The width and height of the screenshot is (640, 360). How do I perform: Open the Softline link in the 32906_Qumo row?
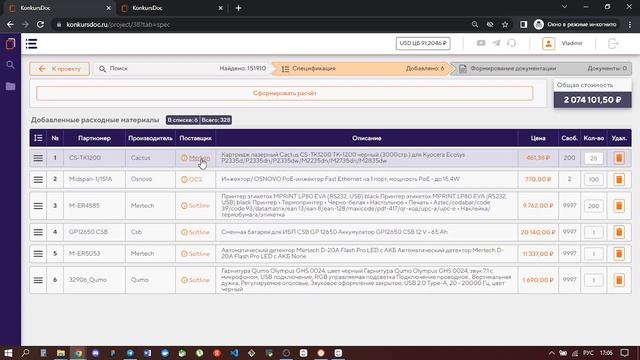pos(199,280)
